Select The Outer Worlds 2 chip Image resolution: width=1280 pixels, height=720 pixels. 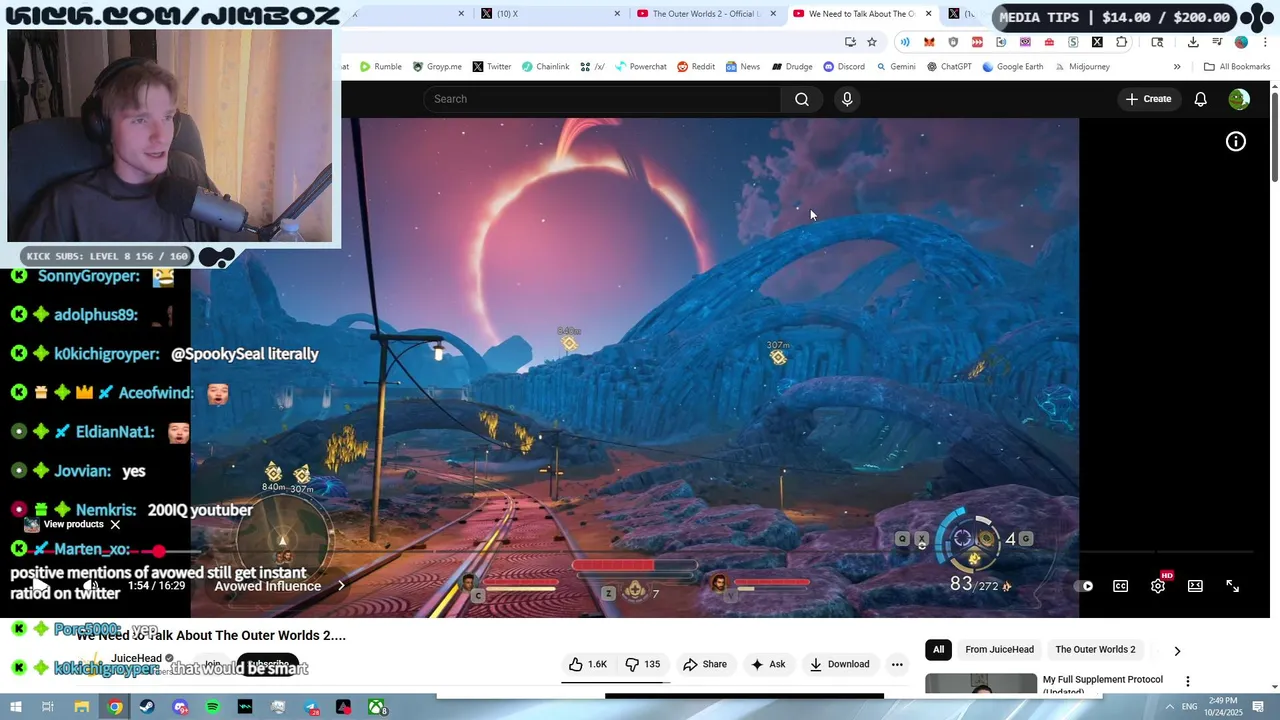1095,650
